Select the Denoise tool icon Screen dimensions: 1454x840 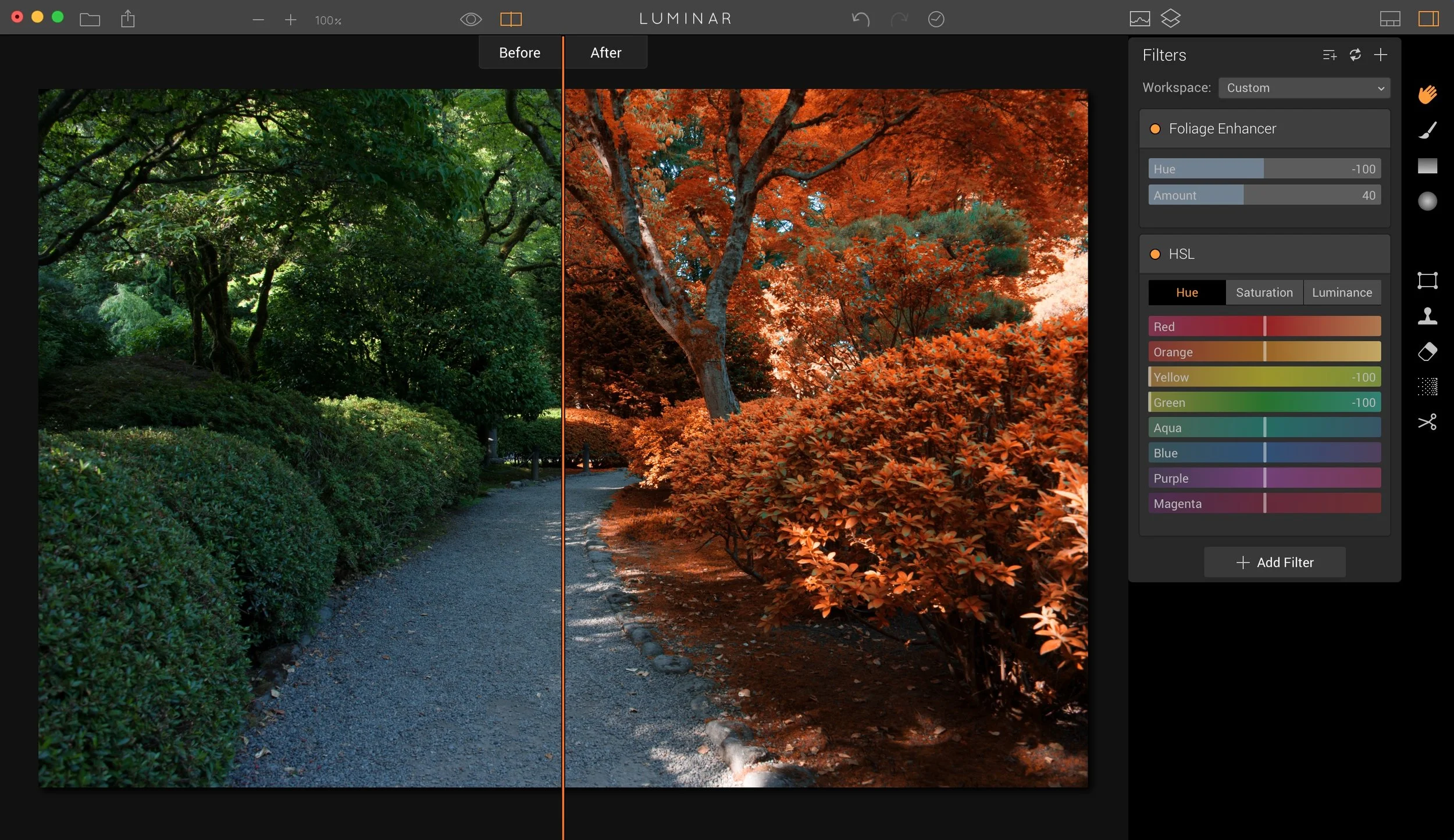click(x=1428, y=386)
